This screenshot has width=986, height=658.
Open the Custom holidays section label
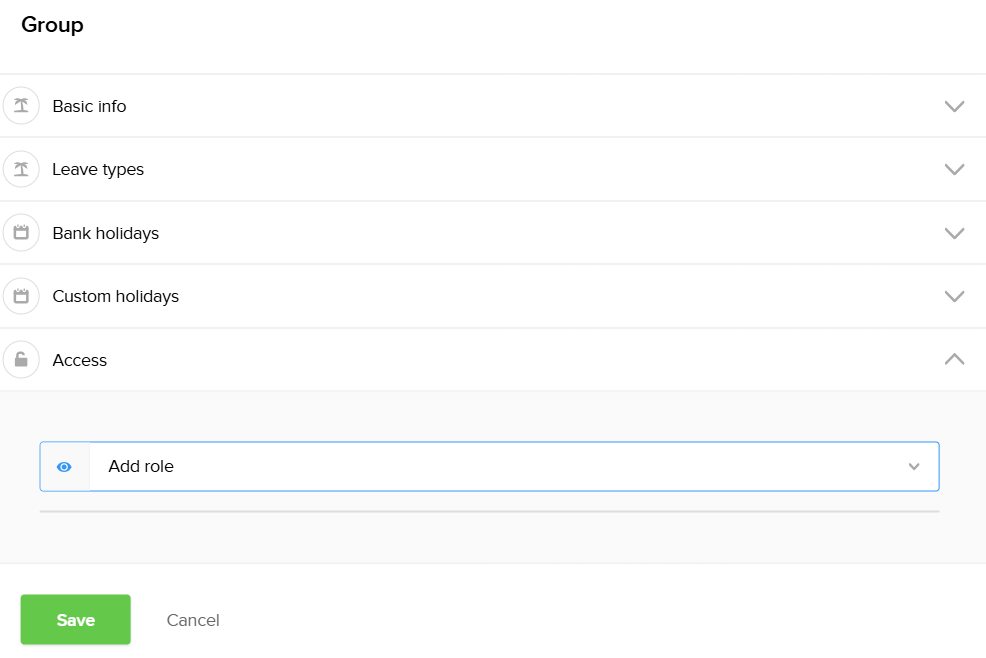[115, 296]
